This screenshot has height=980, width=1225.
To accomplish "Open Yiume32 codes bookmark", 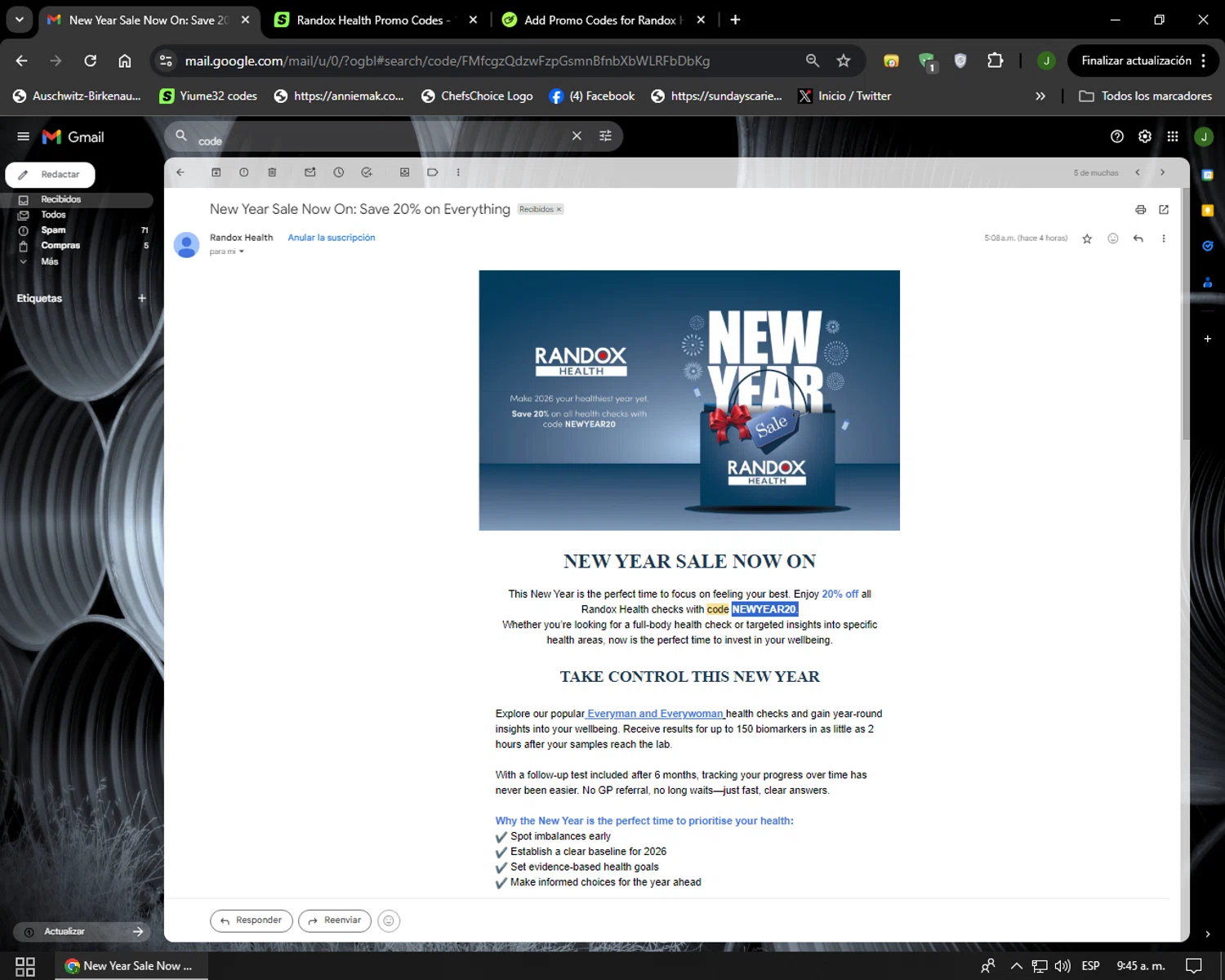I will (208, 96).
